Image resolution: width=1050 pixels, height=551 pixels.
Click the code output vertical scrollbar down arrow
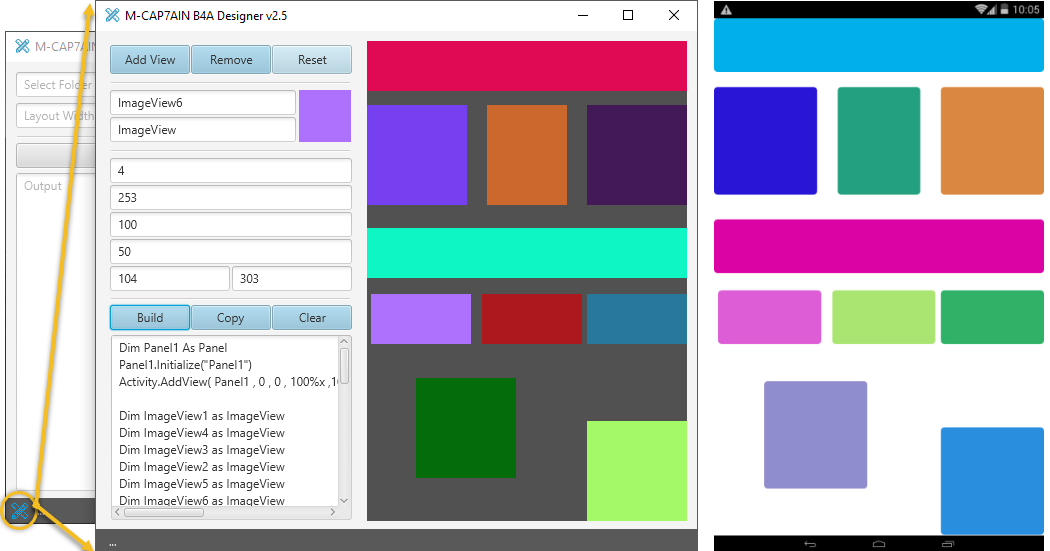(x=345, y=500)
